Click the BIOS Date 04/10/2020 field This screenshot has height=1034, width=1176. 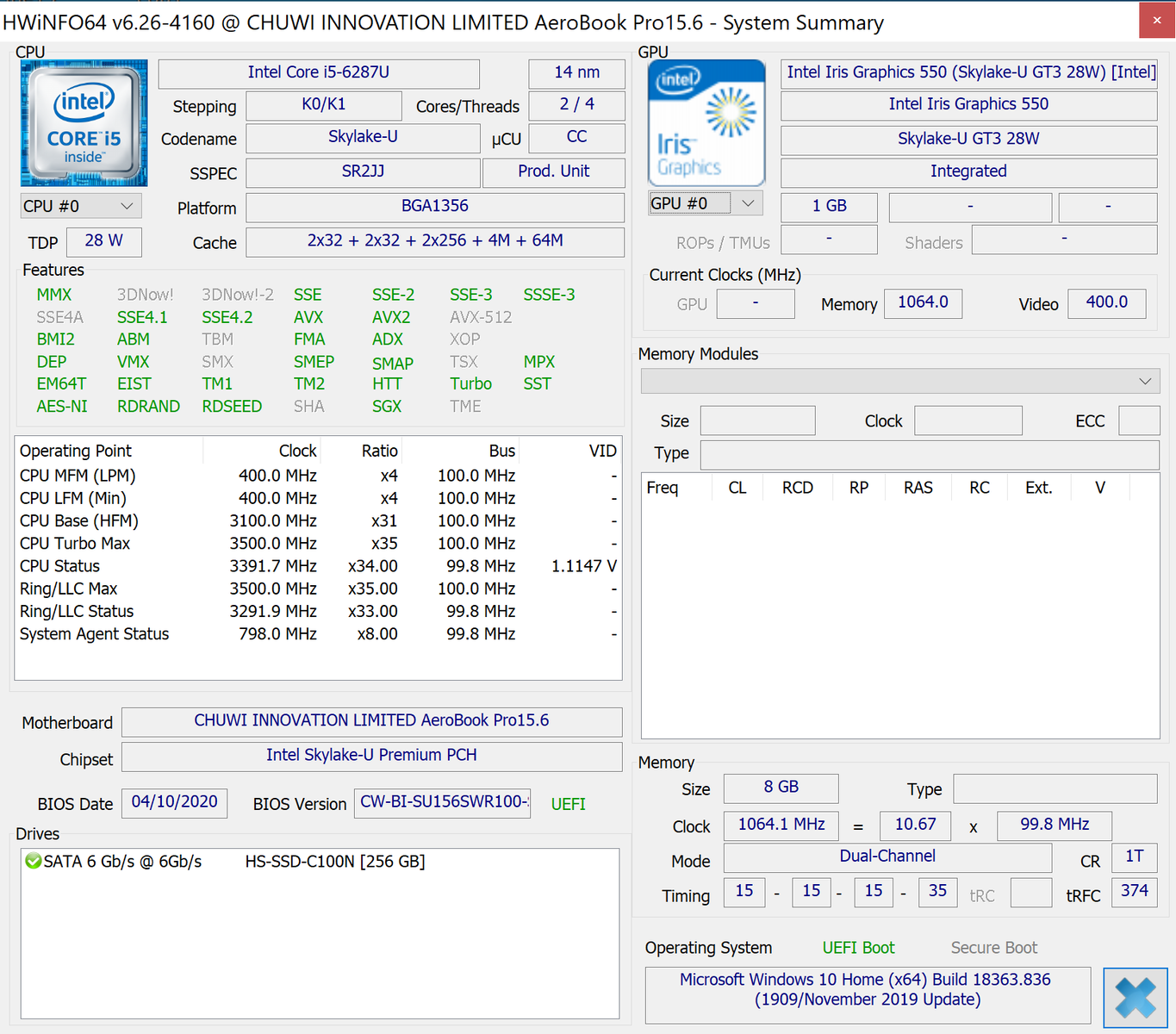(174, 802)
